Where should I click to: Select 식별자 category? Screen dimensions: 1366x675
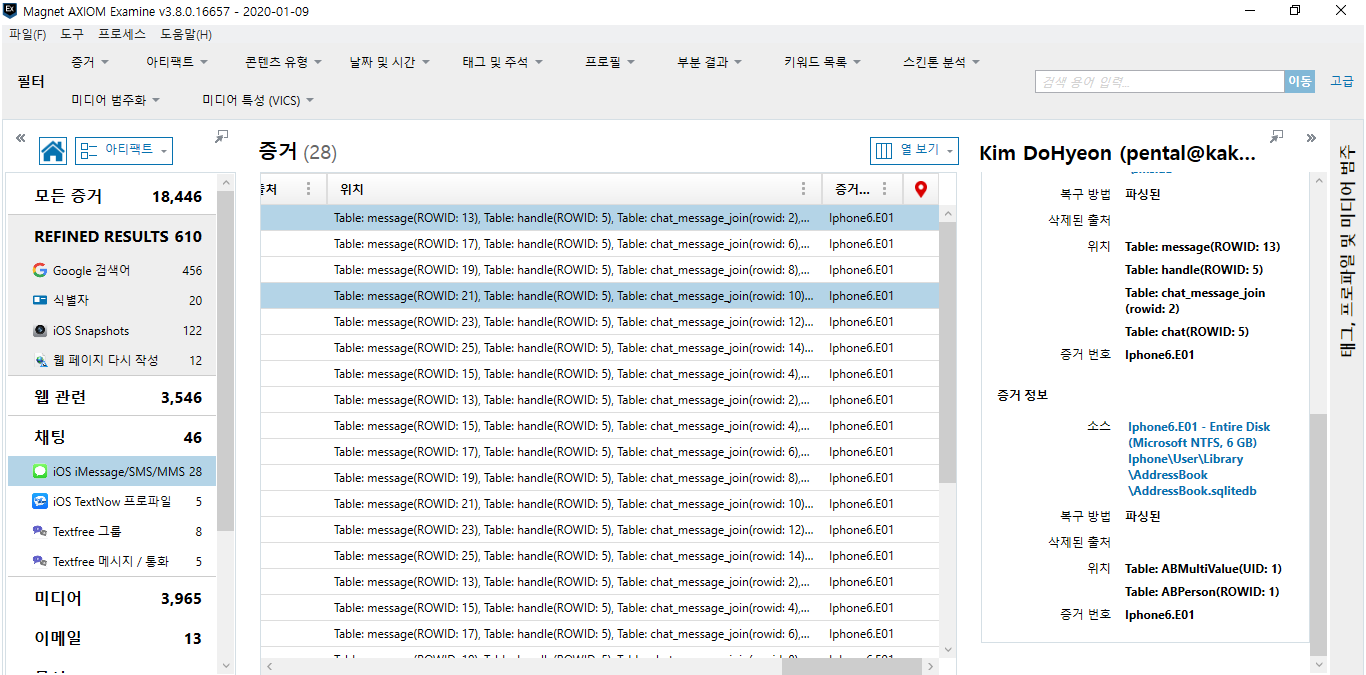coord(112,300)
